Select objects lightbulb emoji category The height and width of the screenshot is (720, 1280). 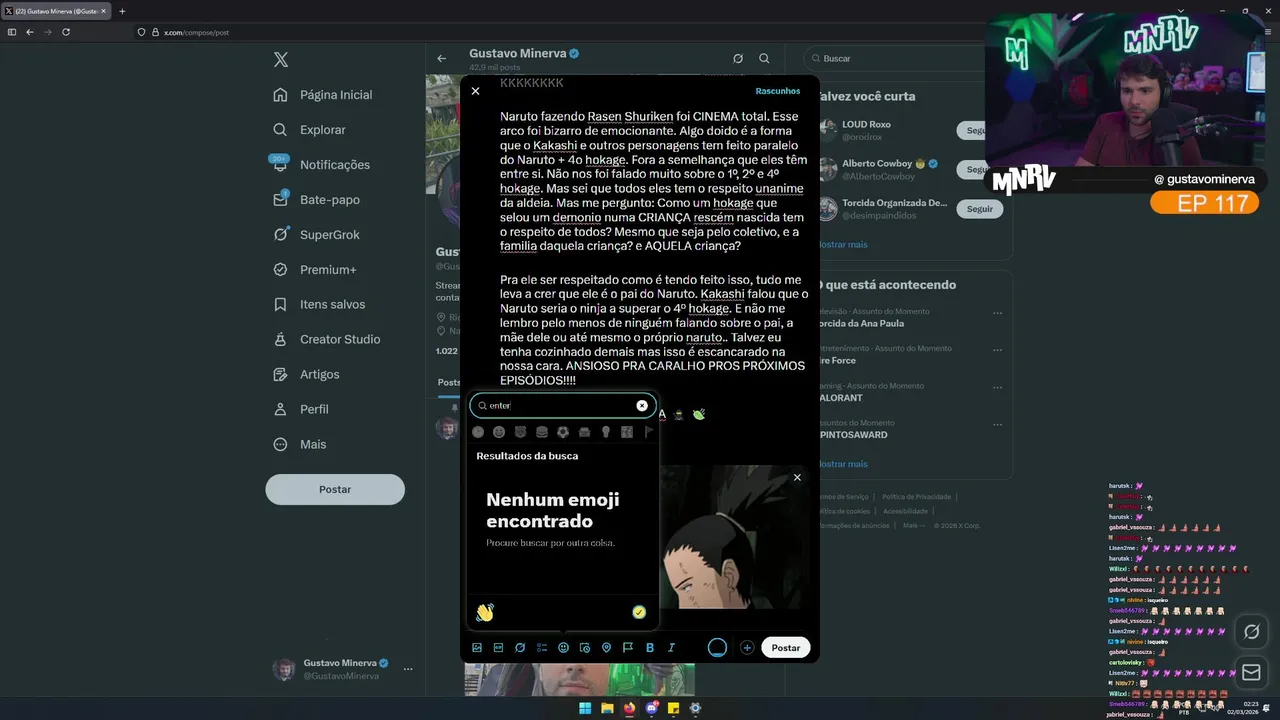[x=606, y=432]
